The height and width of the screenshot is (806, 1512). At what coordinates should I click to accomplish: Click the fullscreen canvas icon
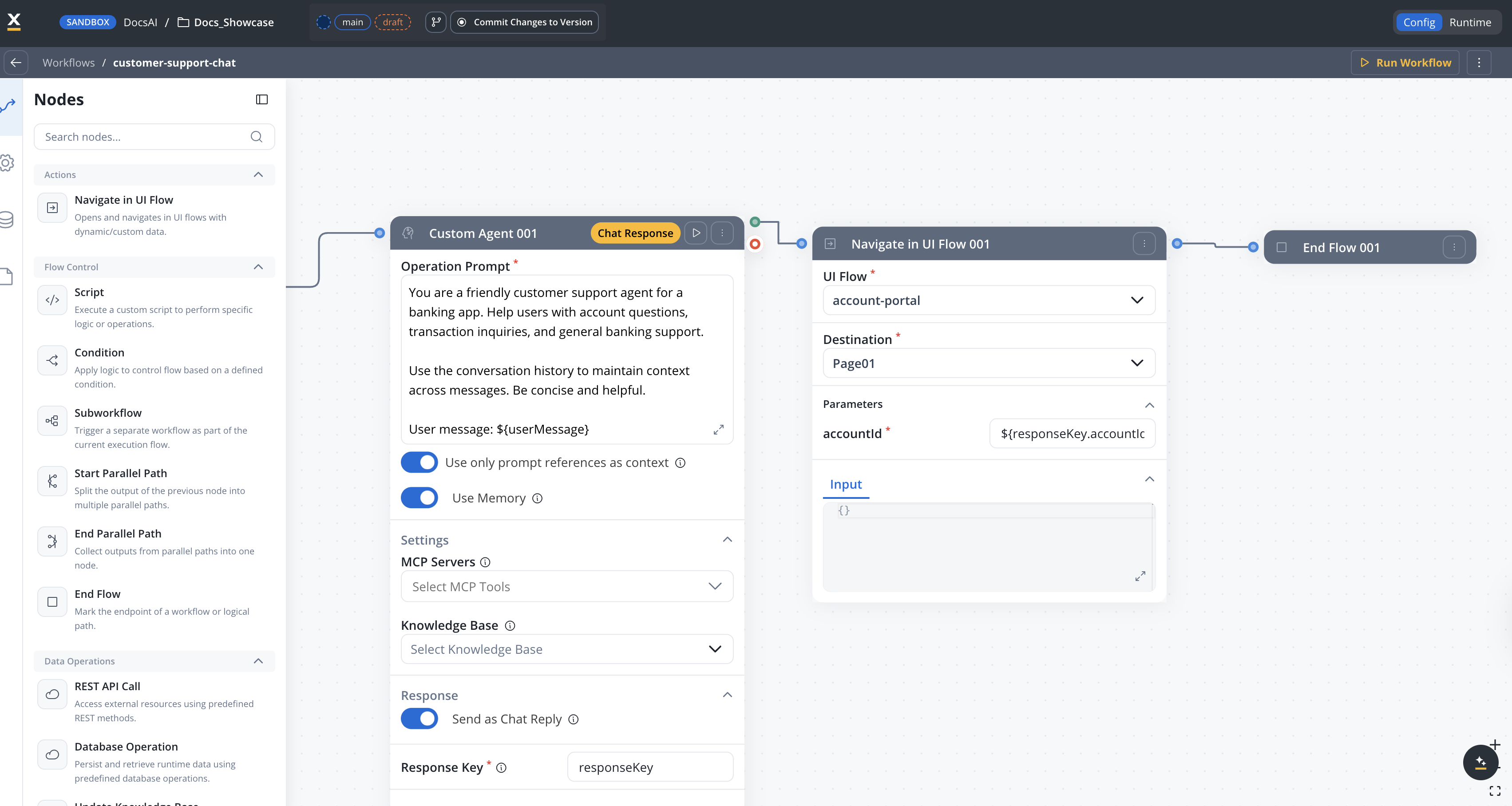[1495, 791]
